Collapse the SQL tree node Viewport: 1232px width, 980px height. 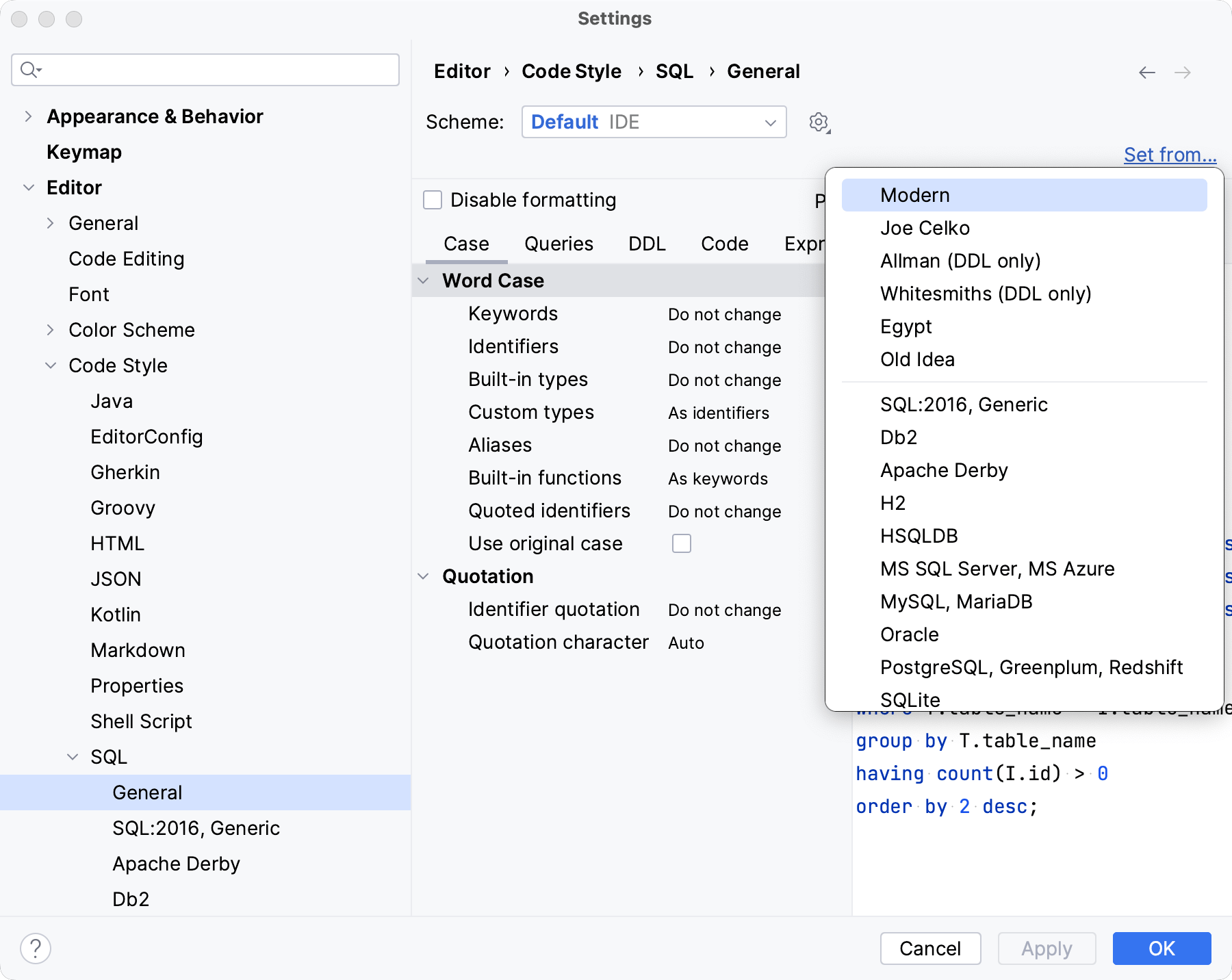pyautogui.click(x=73, y=756)
